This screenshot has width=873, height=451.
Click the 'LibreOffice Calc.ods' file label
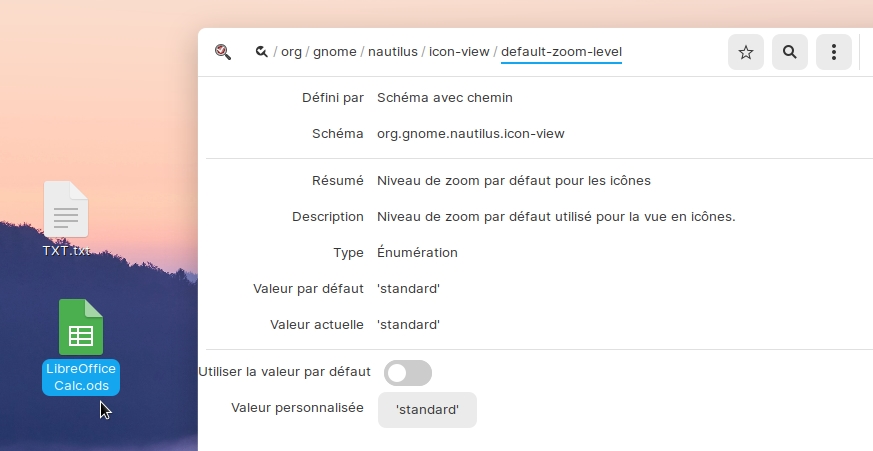click(81, 378)
